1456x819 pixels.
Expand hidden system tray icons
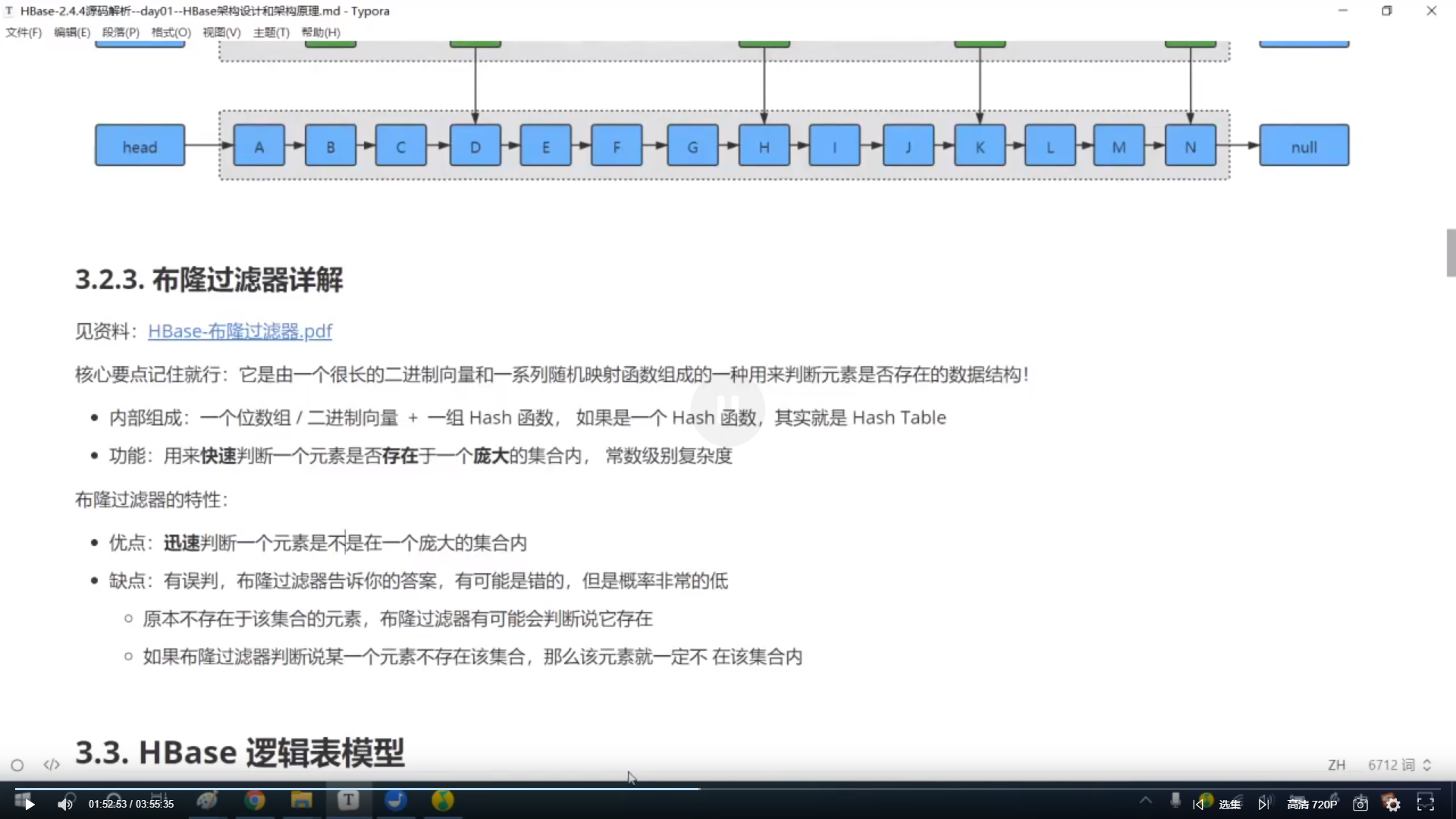point(1145,800)
